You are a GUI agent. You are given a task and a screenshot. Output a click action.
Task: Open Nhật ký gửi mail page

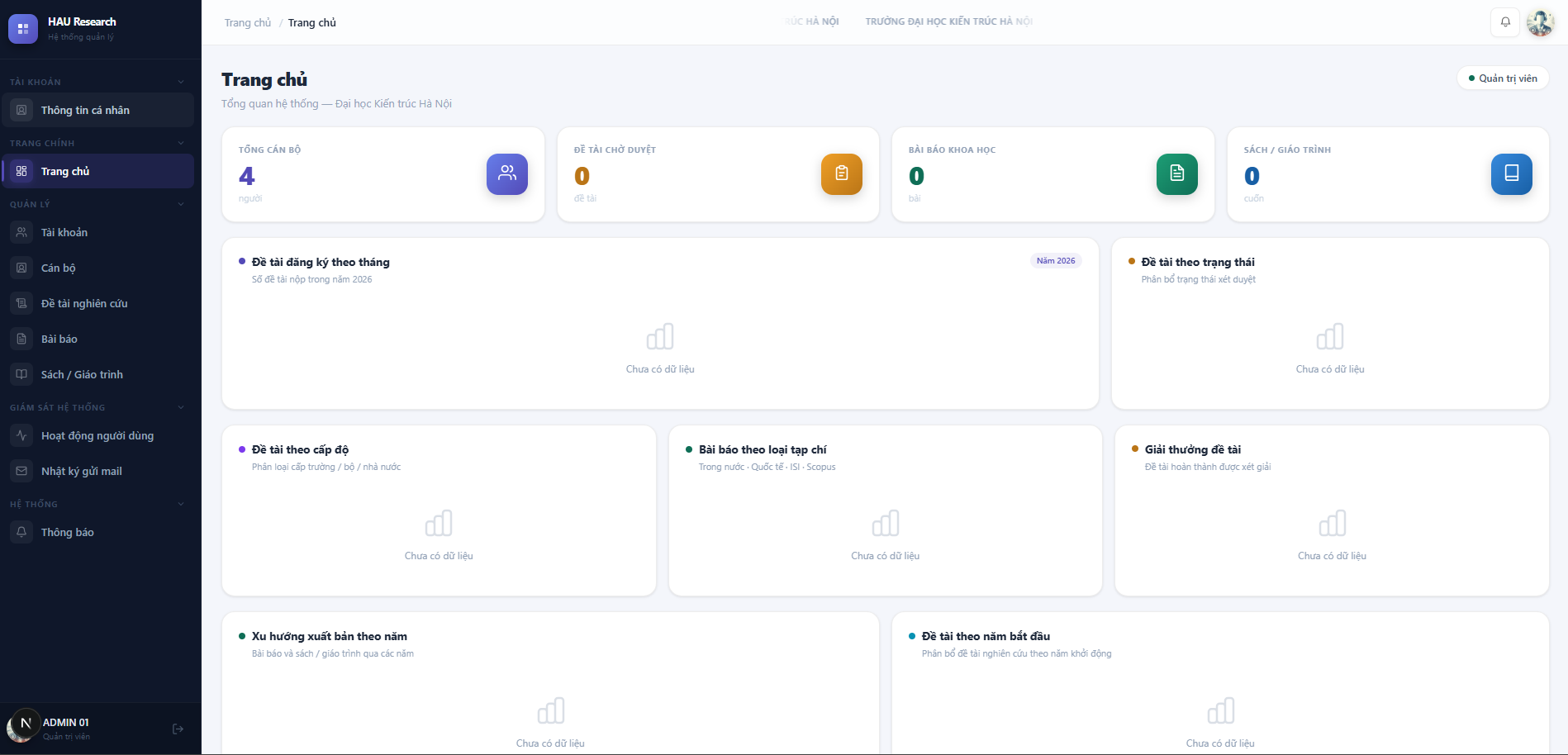coord(98,471)
